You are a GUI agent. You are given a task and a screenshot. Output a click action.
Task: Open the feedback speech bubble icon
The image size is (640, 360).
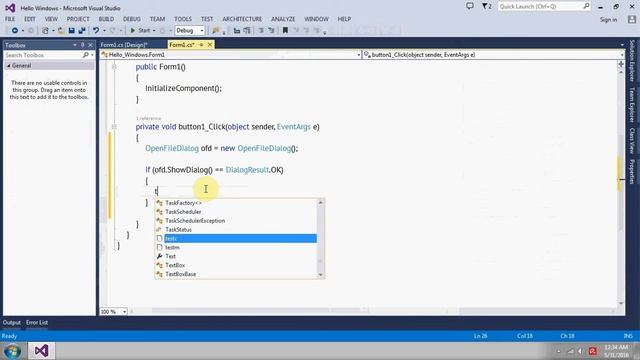coord(470,6)
